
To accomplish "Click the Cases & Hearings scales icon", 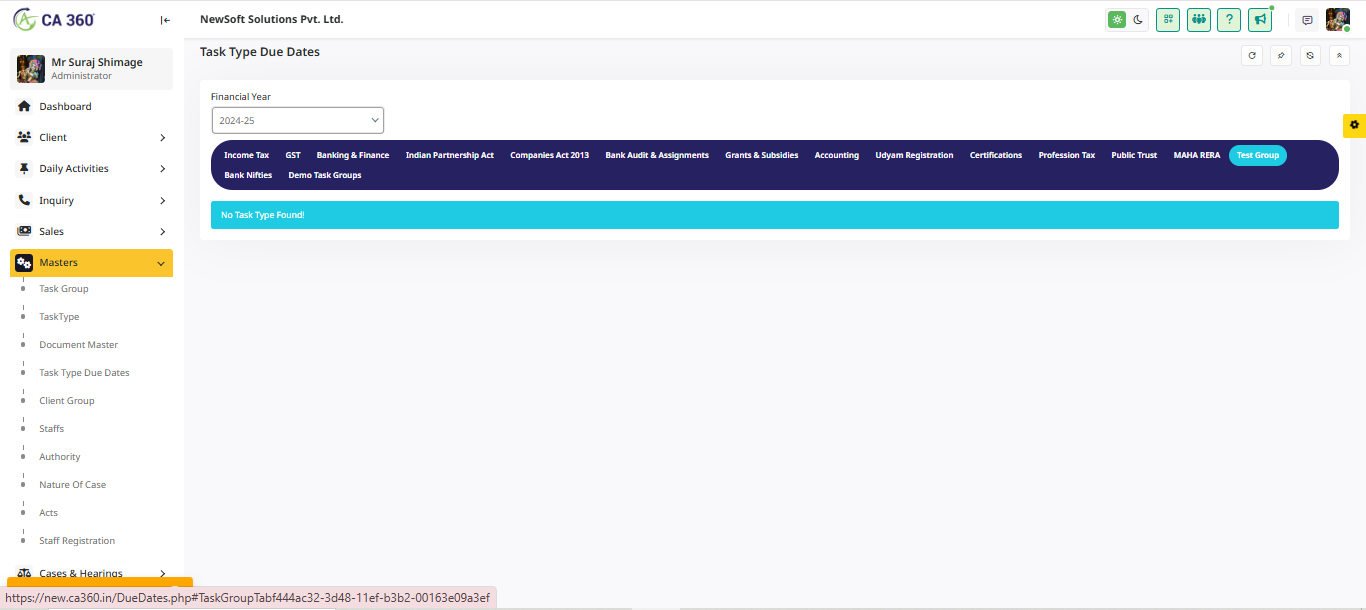I will click(25, 573).
